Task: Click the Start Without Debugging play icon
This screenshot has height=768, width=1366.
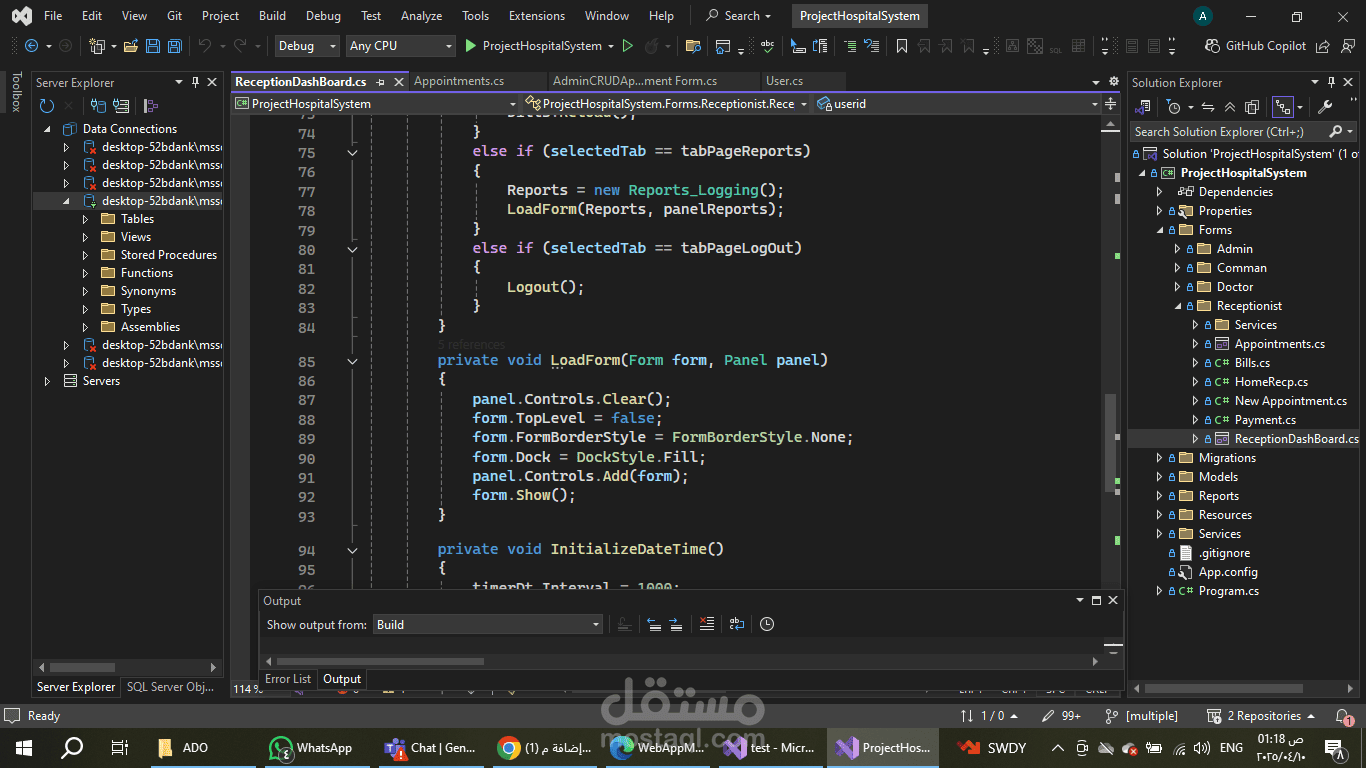Action: [x=628, y=46]
